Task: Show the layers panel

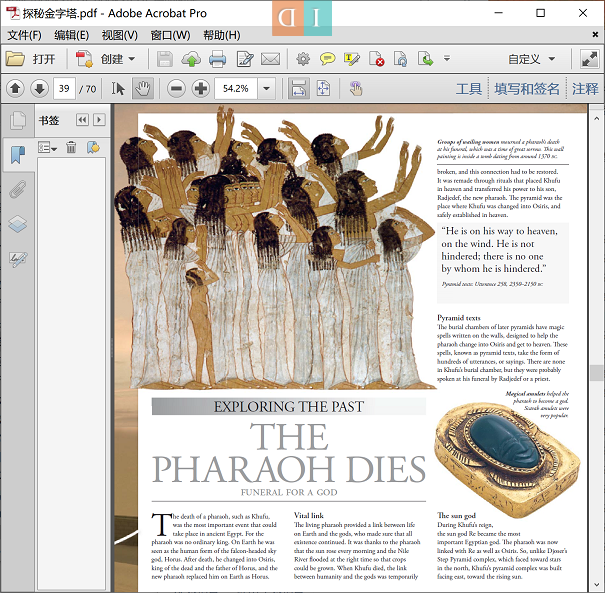Action: (x=18, y=224)
